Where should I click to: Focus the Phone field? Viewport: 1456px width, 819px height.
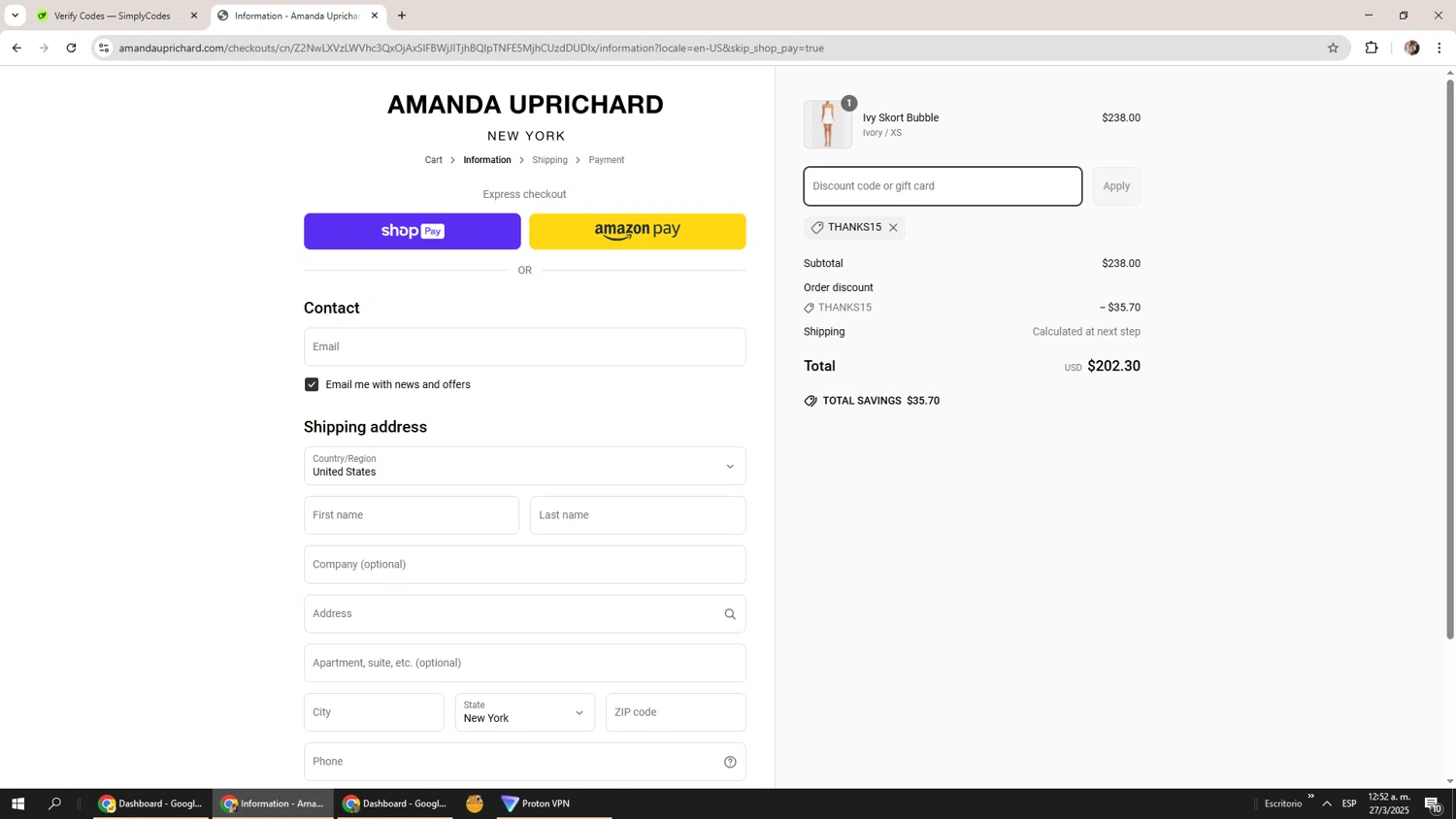[525, 763]
